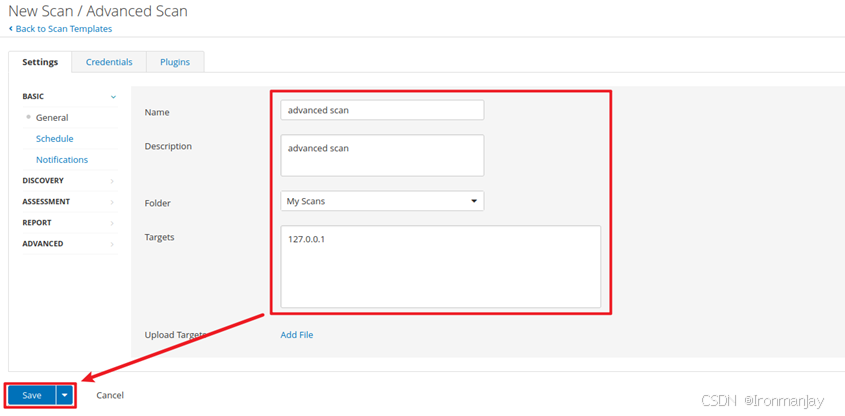Select General in the sidebar
Viewport: 845px width, 416px height.
pyautogui.click(x=52, y=117)
